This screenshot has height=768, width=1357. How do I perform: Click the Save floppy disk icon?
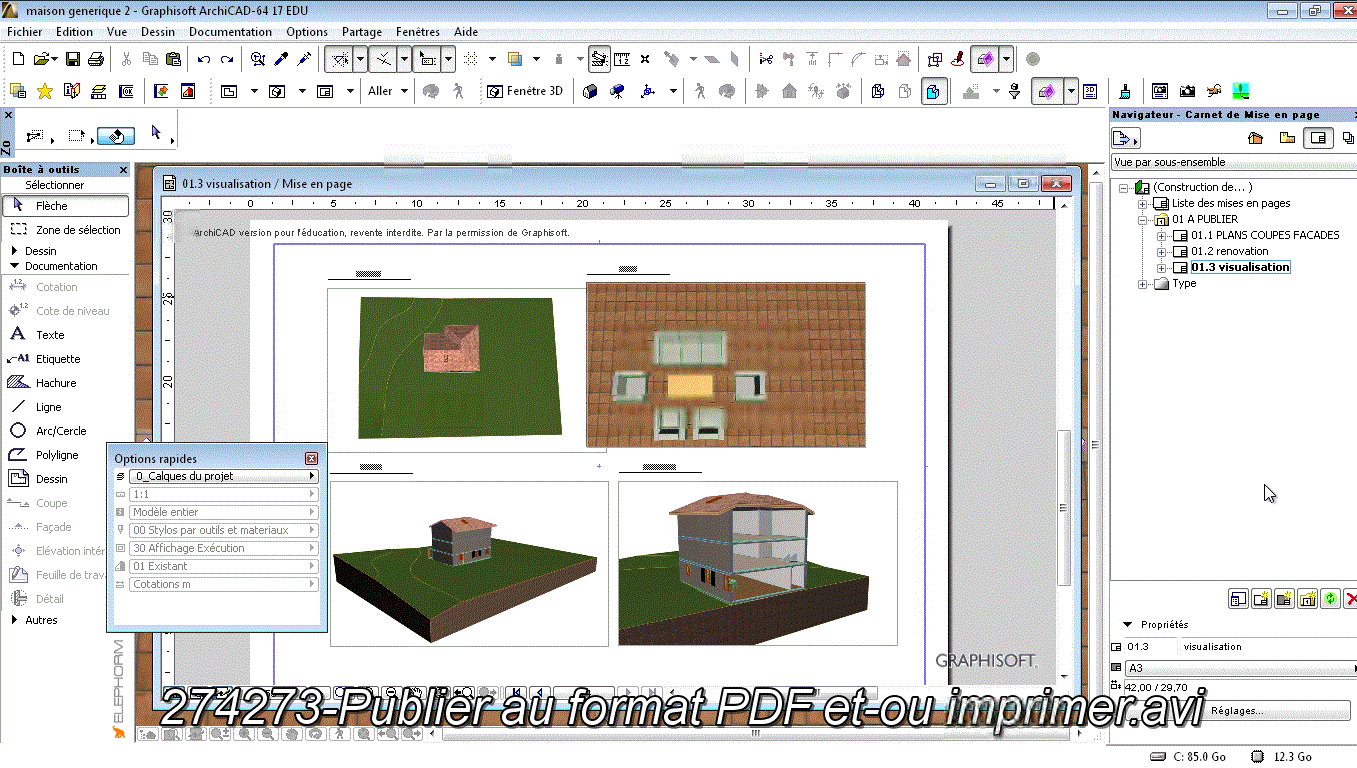pyautogui.click(x=72, y=59)
